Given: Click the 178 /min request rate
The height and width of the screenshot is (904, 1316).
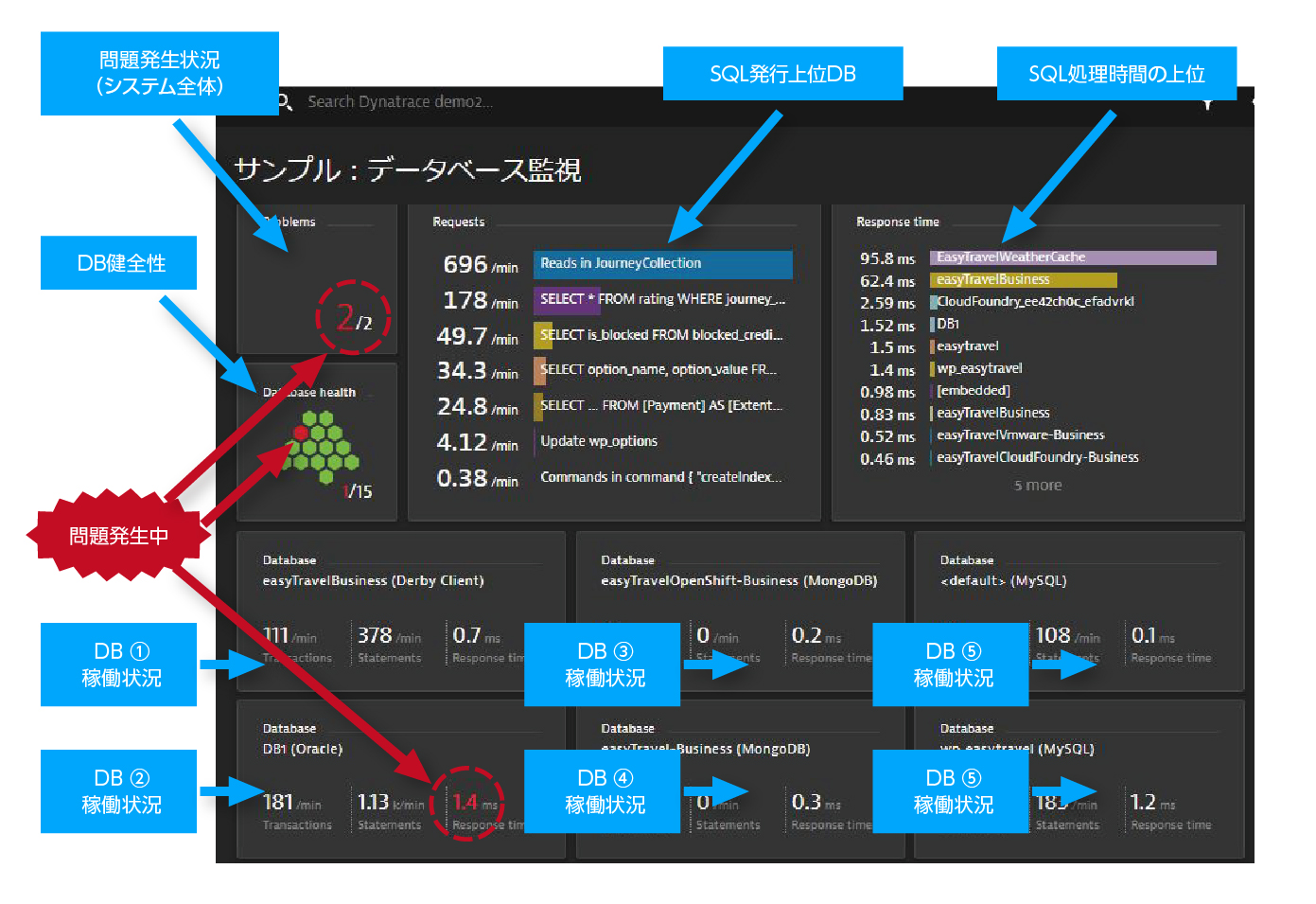Looking at the screenshot, I should click(x=481, y=300).
